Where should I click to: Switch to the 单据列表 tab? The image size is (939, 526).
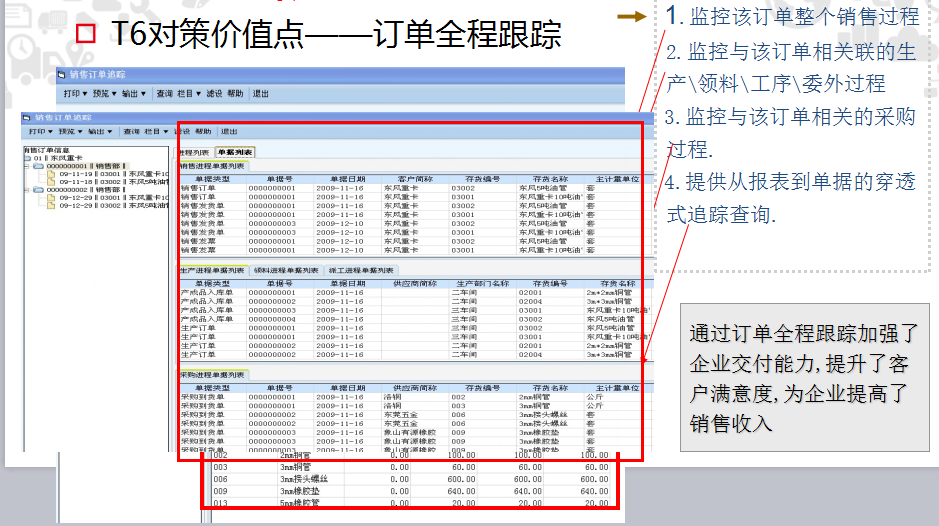pos(235,153)
